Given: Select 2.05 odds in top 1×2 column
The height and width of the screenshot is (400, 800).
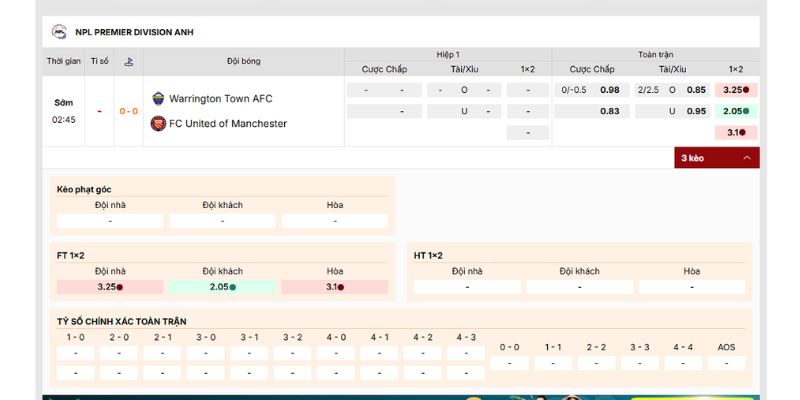Looking at the screenshot, I should pyautogui.click(x=735, y=111).
